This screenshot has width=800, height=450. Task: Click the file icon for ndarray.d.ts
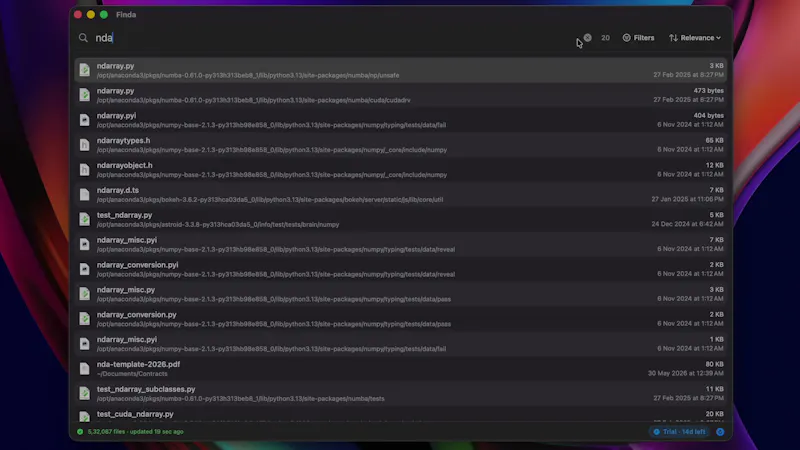pos(85,194)
